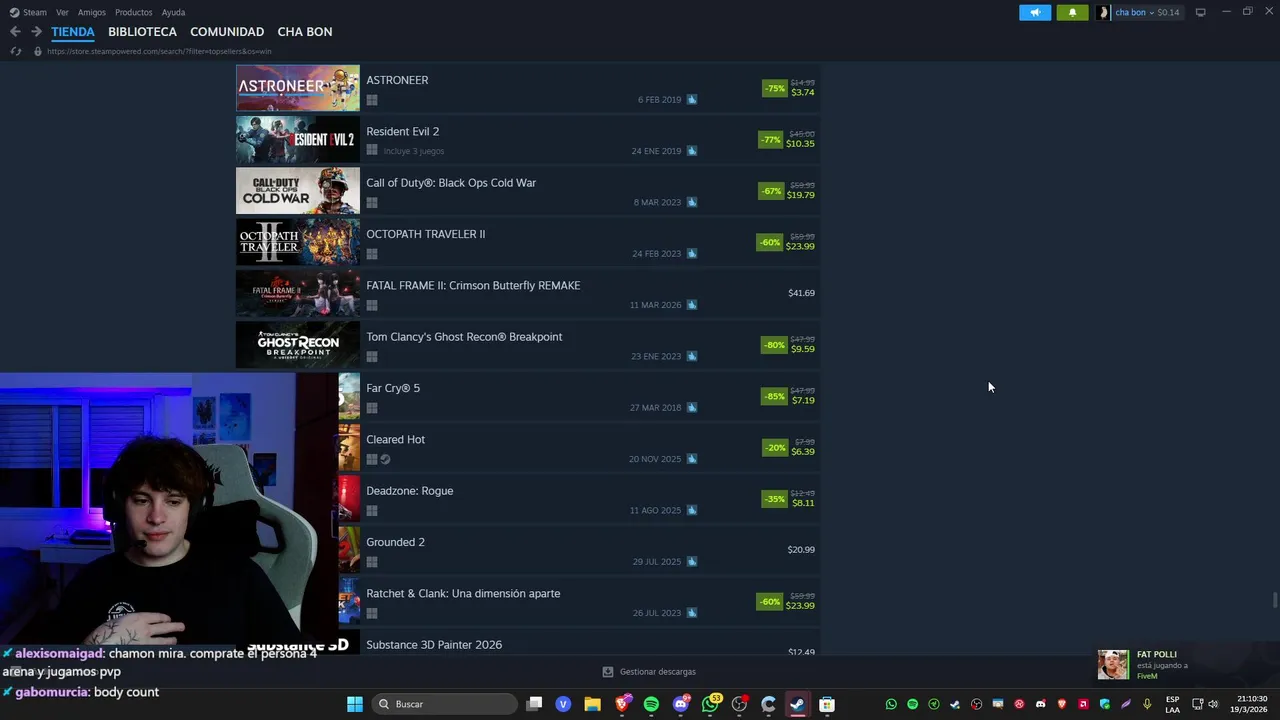Click the review icon next to 11 MAR 2026
The width and height of the screenshot is (1280, 720).
click(x=692, y=305)
